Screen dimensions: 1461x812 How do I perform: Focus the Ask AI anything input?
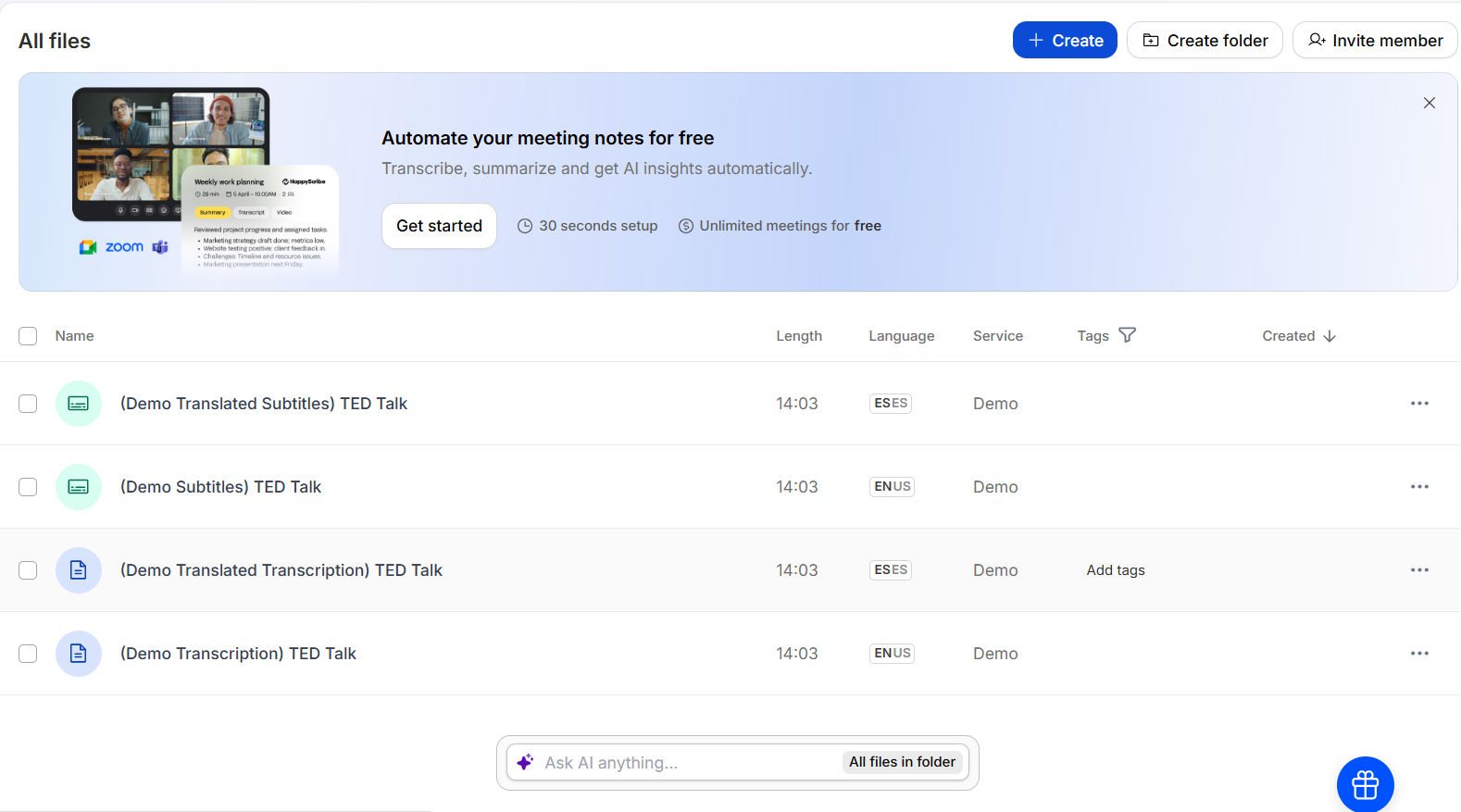(x=685, y=763)
